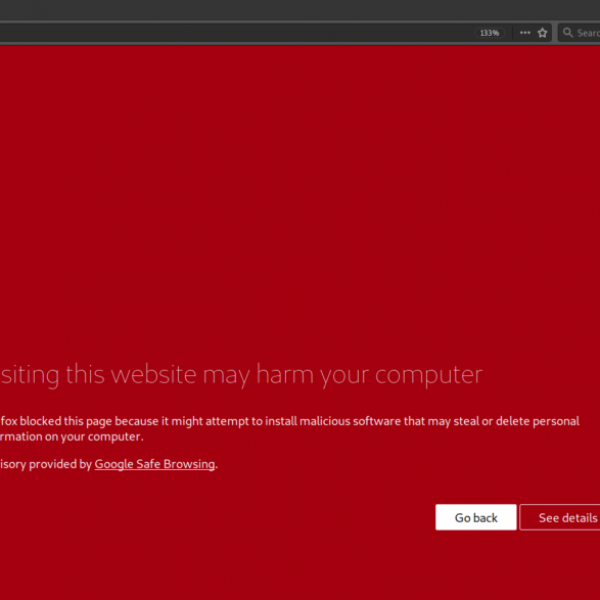Bookmark this page with the star icon

tap(543, 33)
